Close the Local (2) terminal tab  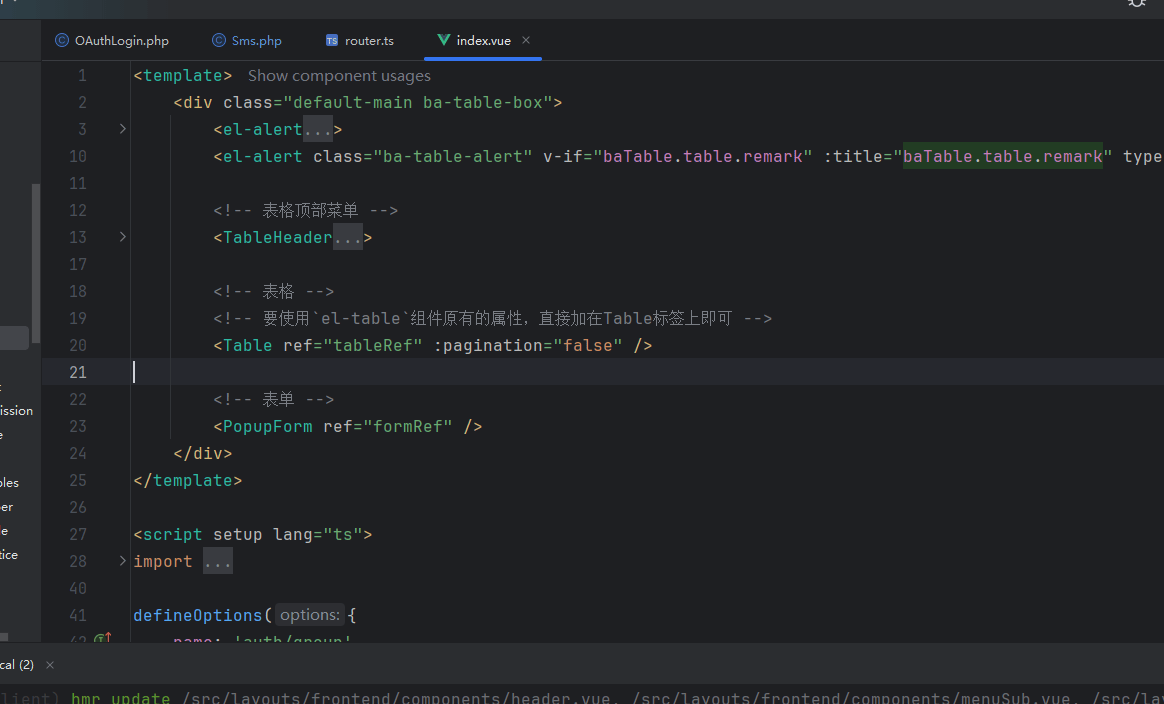pos(50,665)
